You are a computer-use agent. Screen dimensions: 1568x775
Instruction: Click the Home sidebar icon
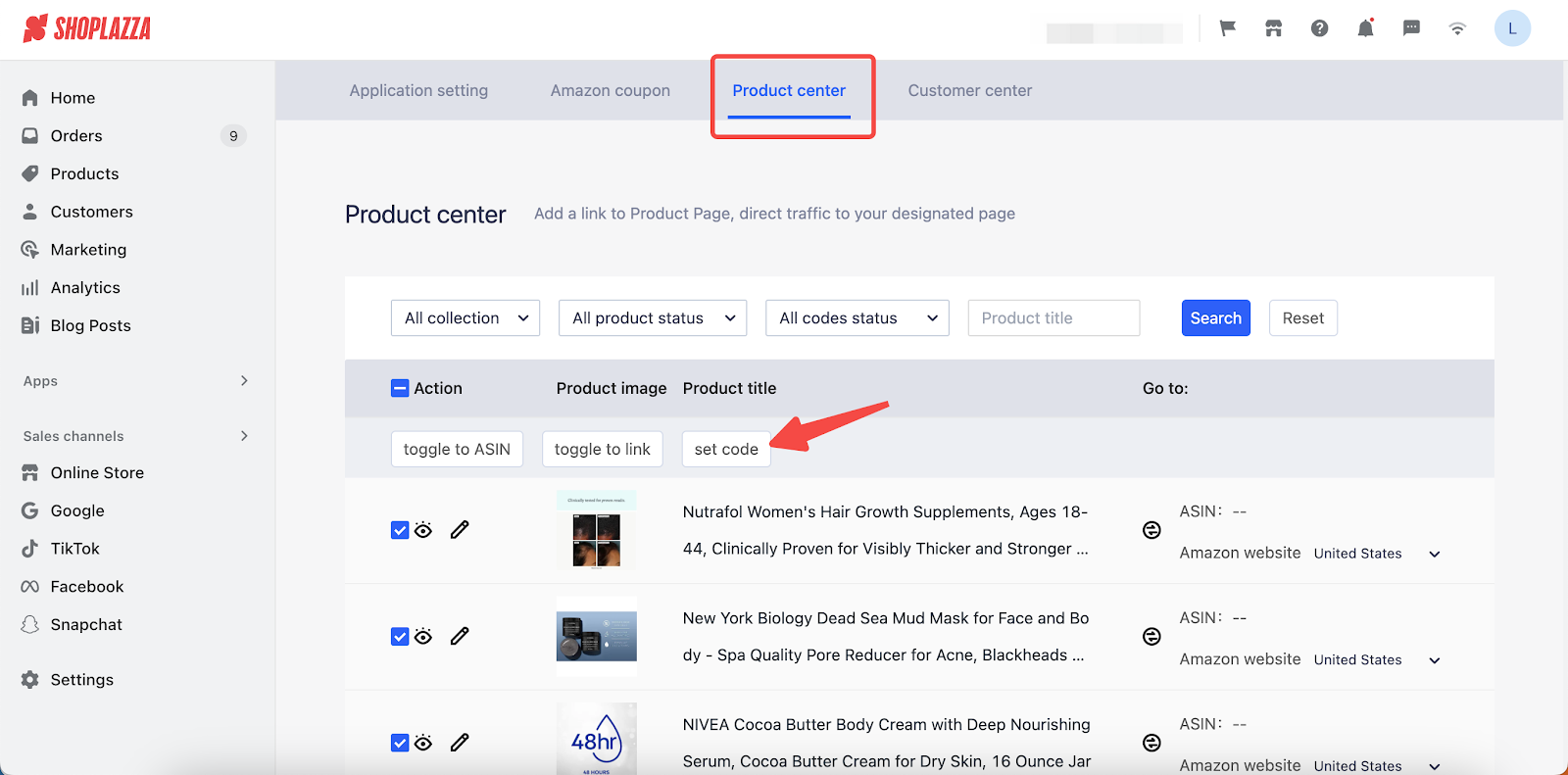coord(30,98)
